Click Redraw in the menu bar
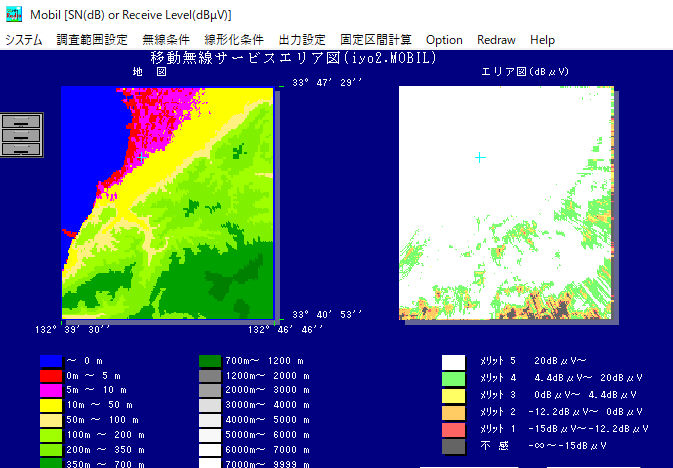673x468 pixels. pos(497,40)
